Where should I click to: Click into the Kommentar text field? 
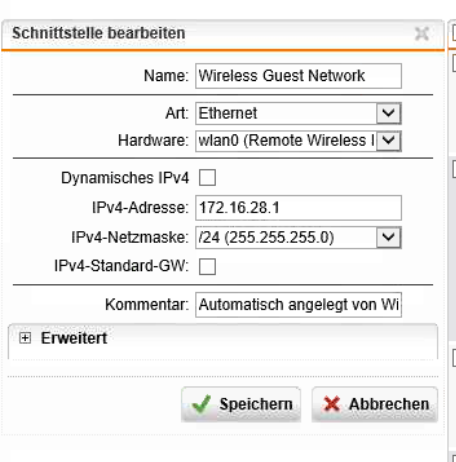[x=298, y=305]
